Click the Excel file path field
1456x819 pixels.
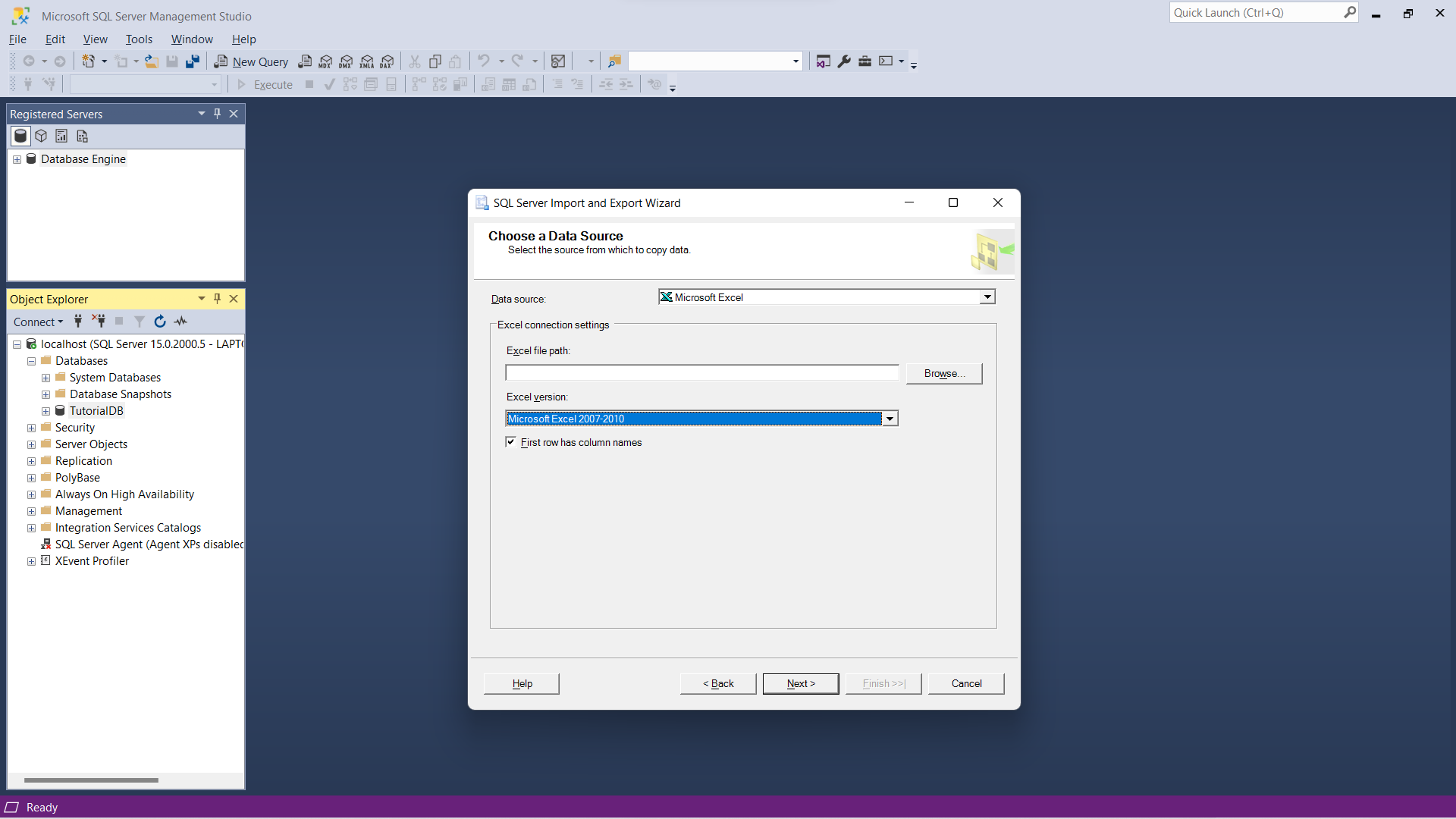701,373
